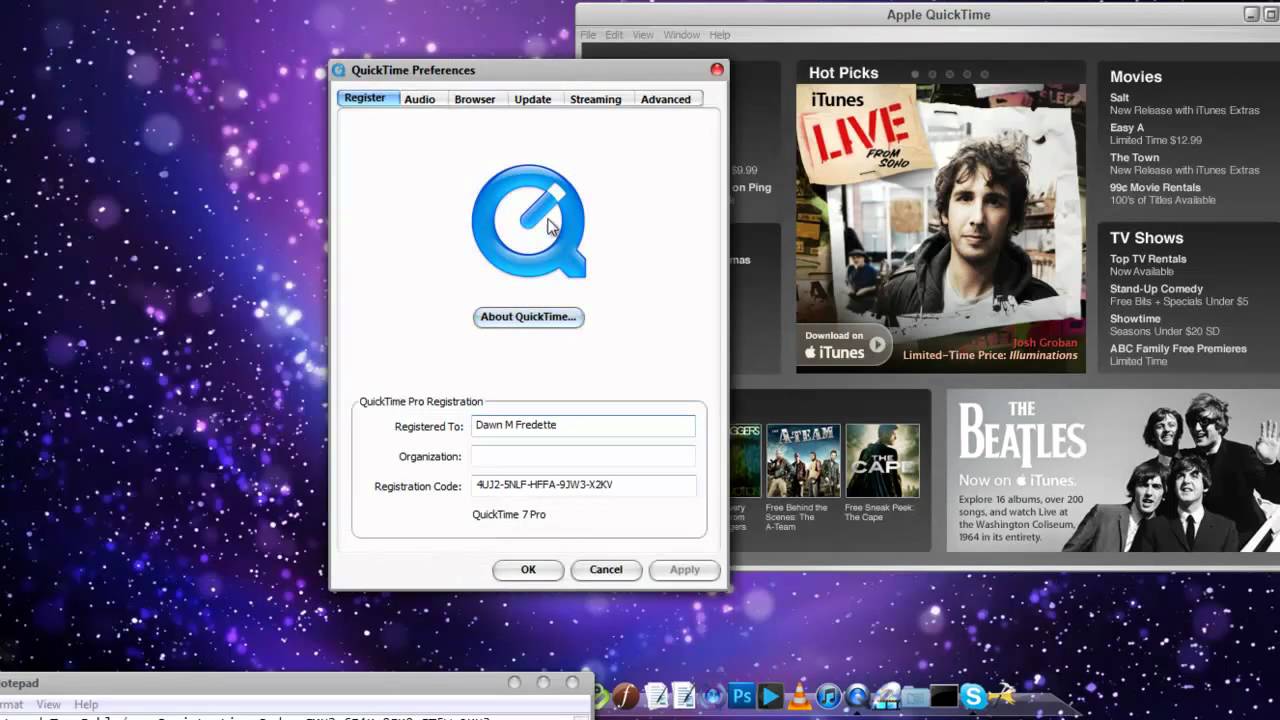Open The A-Team behind the scenes thumbnail
1280x720 pixels.
(x=803, y=461)
